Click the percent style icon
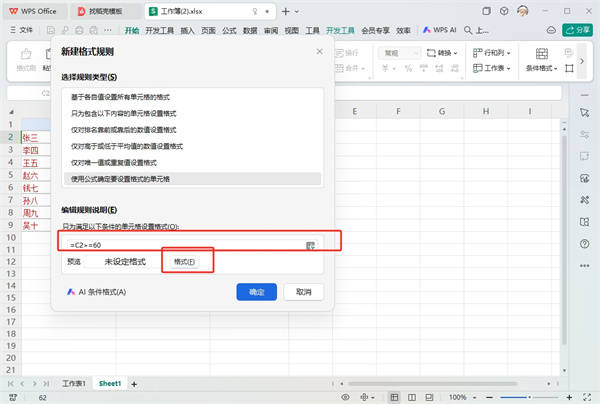The image size is (600, 404). coord(408,68)
